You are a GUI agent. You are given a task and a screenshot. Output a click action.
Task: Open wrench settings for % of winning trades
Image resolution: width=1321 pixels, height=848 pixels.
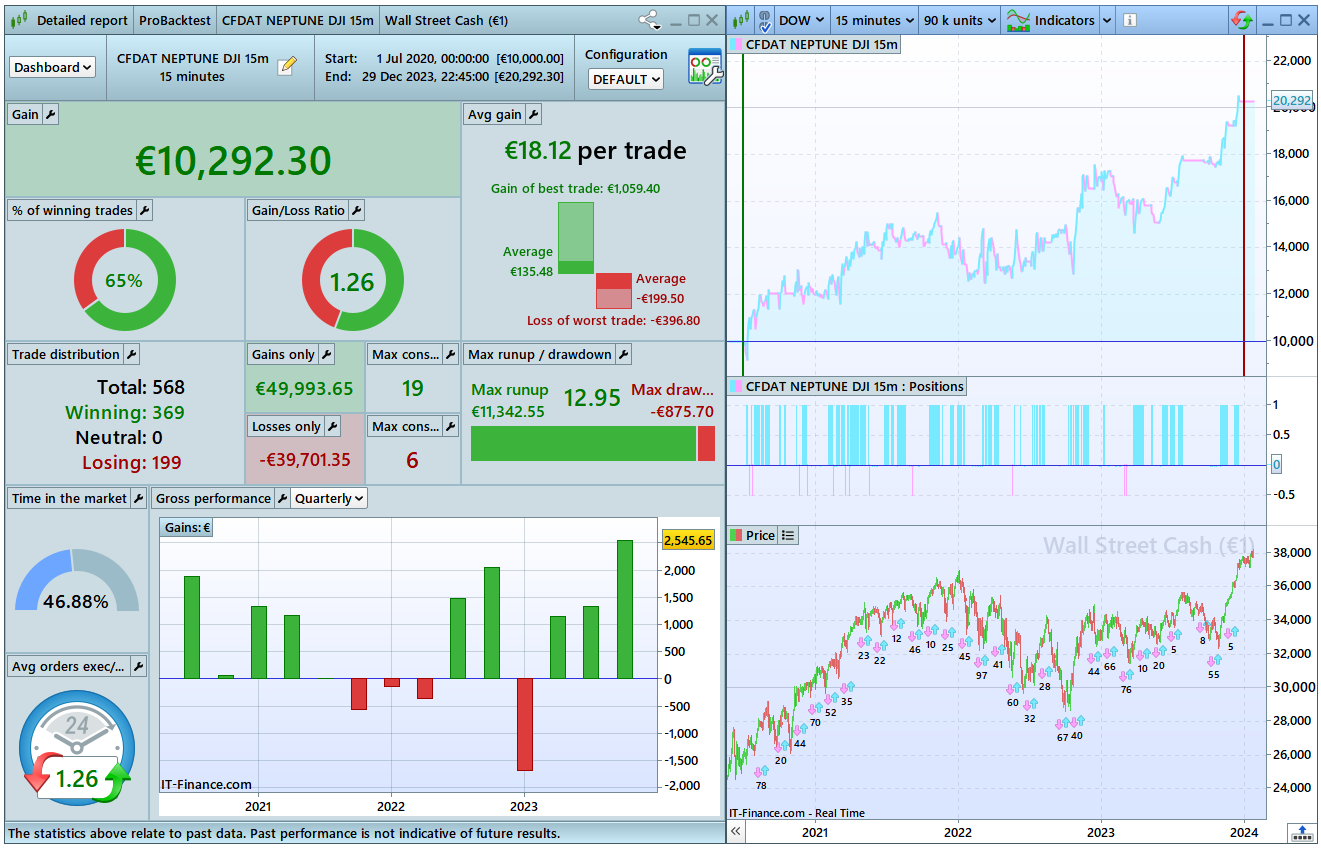pyautogui.click(x=144, y=211)
